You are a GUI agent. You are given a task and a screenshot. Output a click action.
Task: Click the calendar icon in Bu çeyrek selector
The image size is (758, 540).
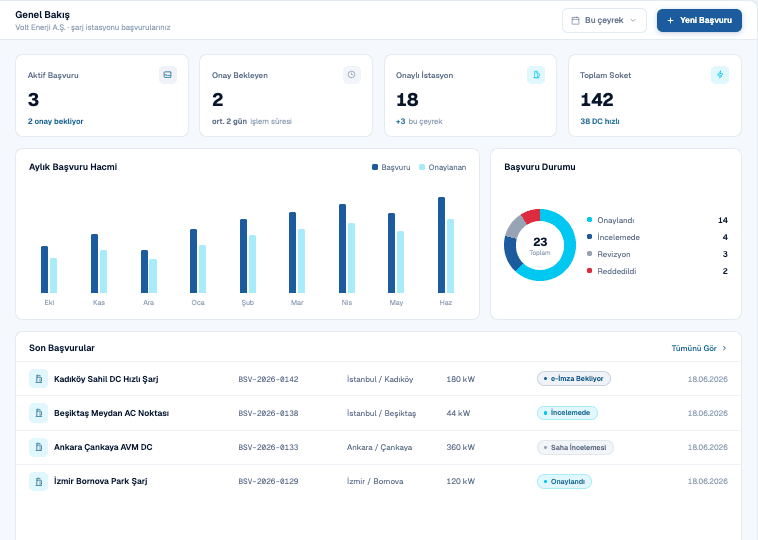click(575, 20)
